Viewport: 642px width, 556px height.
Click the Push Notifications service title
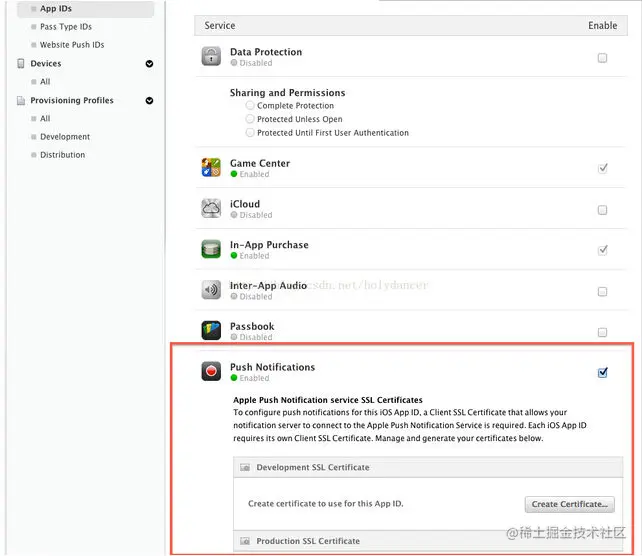(x=272, y=367)
